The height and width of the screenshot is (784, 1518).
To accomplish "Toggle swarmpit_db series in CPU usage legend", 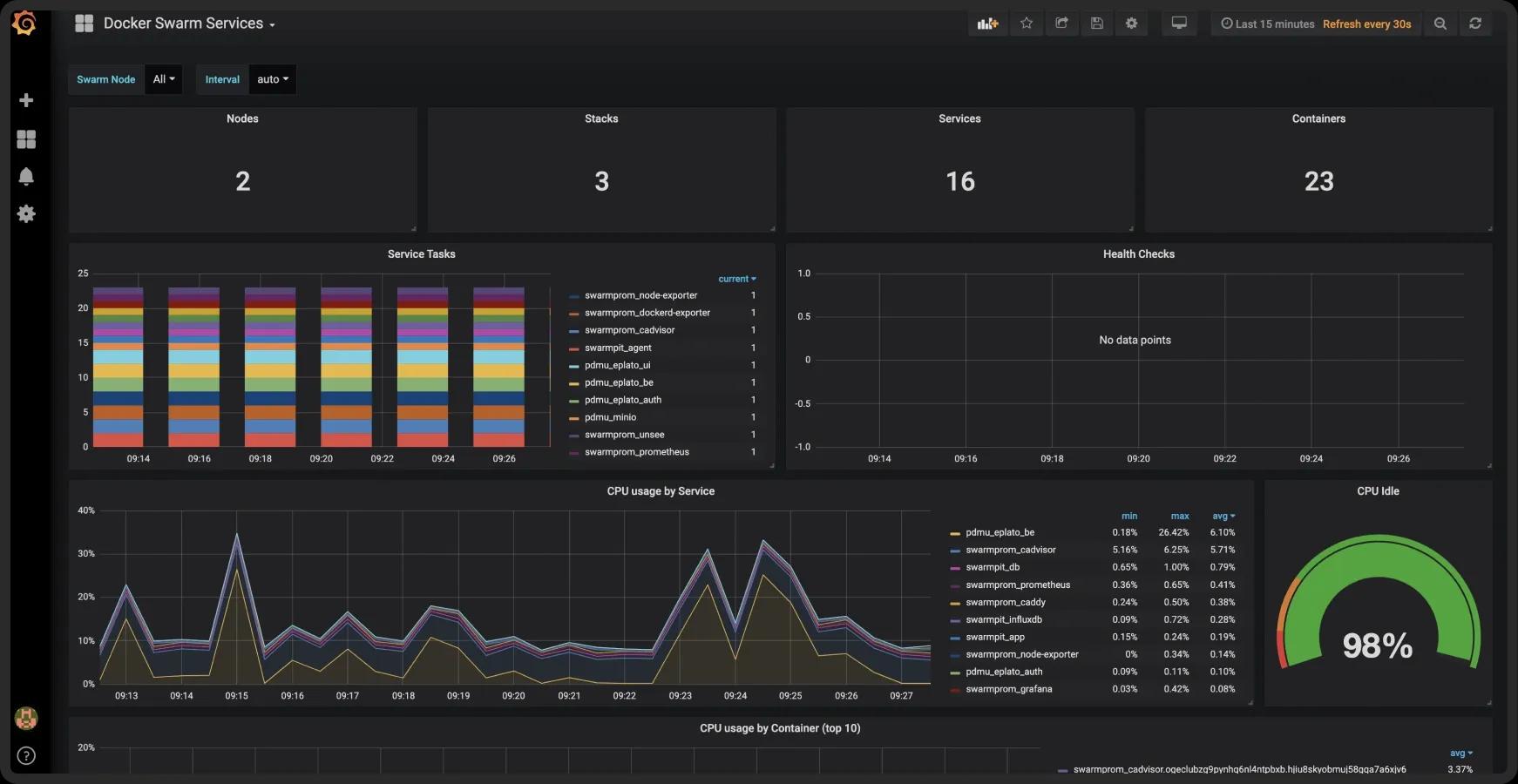I will tap(993, 567).
